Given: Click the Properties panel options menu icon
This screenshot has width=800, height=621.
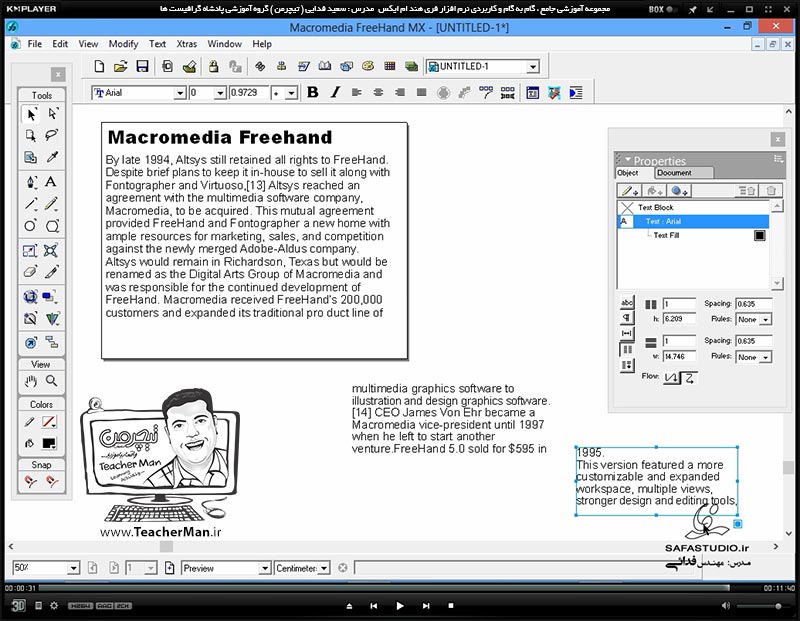Looking at the screenshot, I should 778,159.
